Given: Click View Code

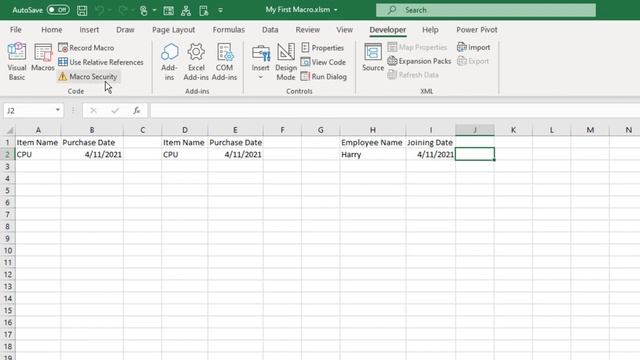Looking at the screenshot, I should (x=323, y=62).
